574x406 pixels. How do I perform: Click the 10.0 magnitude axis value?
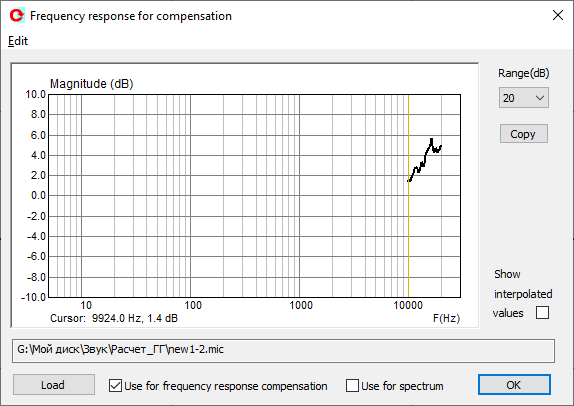pos(36,94)
